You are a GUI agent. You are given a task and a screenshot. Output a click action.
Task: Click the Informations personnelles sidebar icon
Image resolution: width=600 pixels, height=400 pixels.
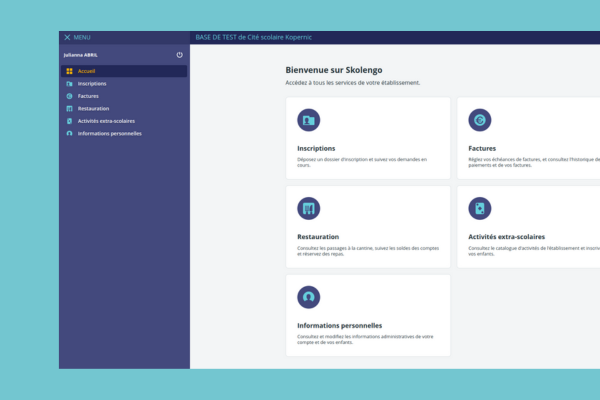click(x=69, y=134)
